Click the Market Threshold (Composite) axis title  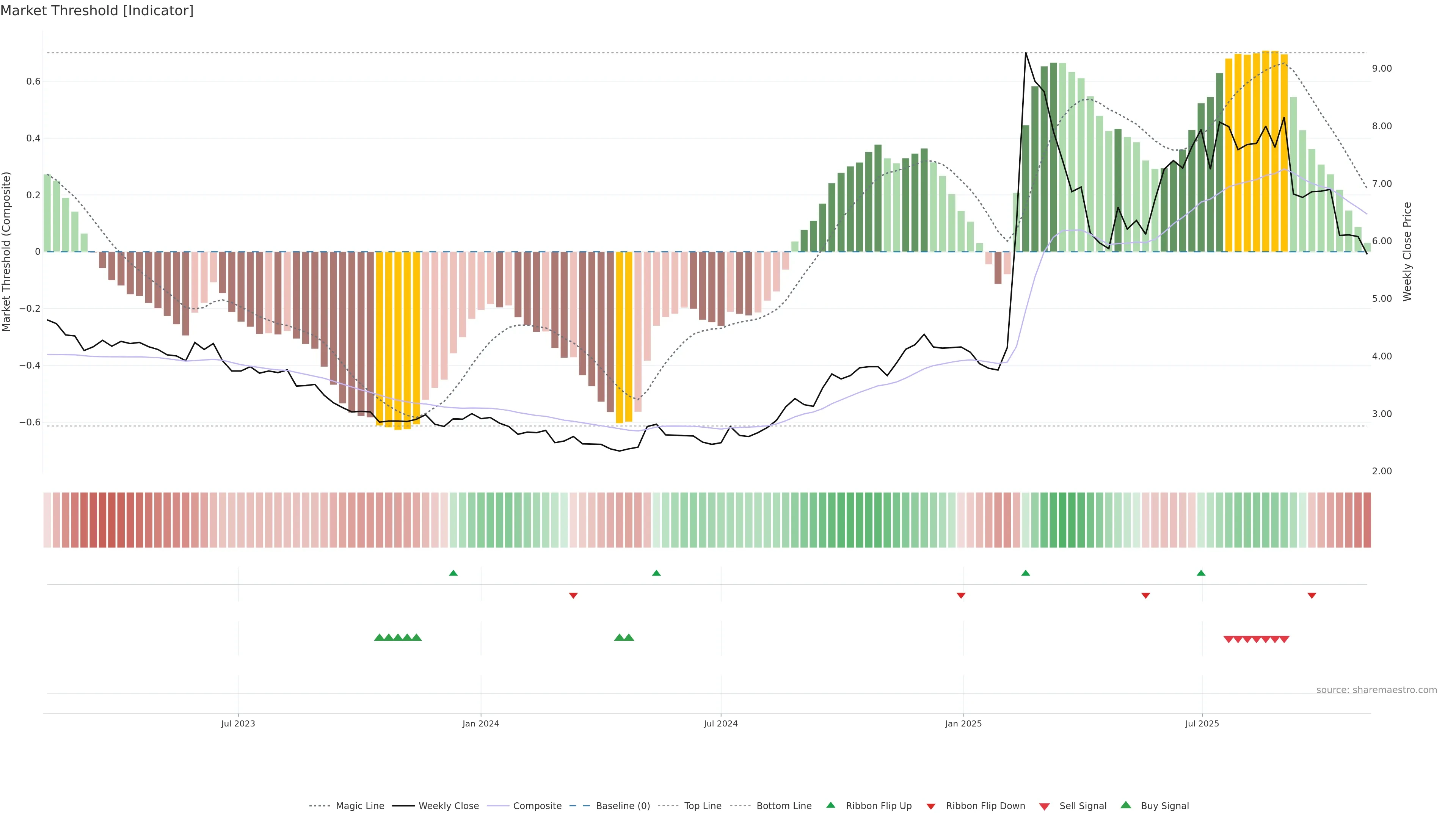[6, 251]
